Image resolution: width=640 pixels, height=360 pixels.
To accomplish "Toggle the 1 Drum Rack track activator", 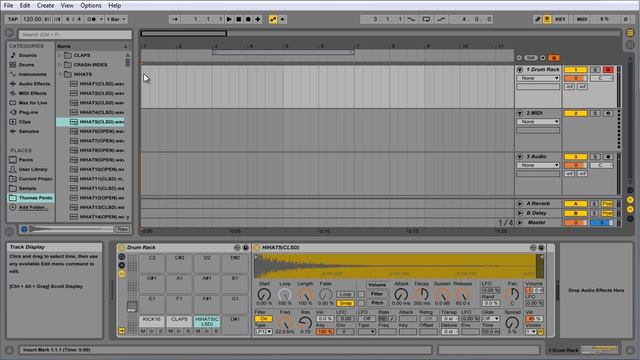I will coord(576,70).
